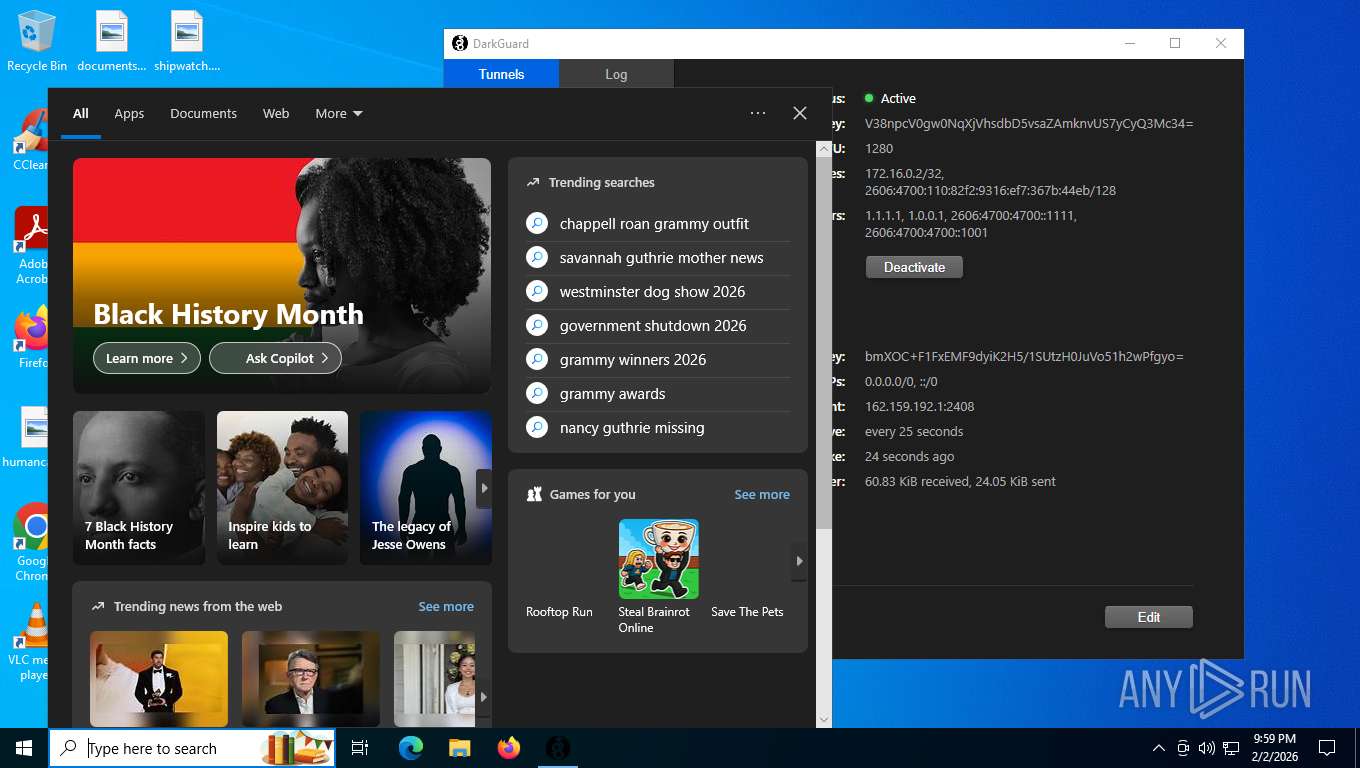Click the search icon beside government shutdown 2026

coord(537,326)
